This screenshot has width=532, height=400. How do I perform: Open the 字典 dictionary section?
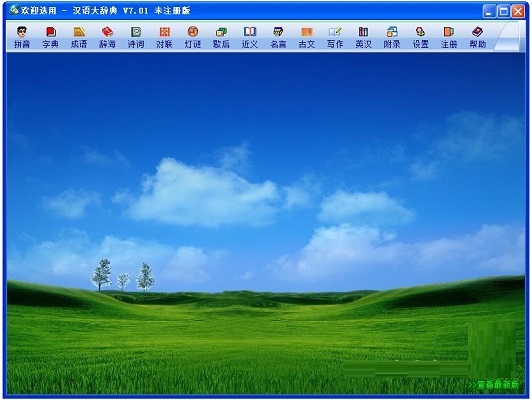51,37
